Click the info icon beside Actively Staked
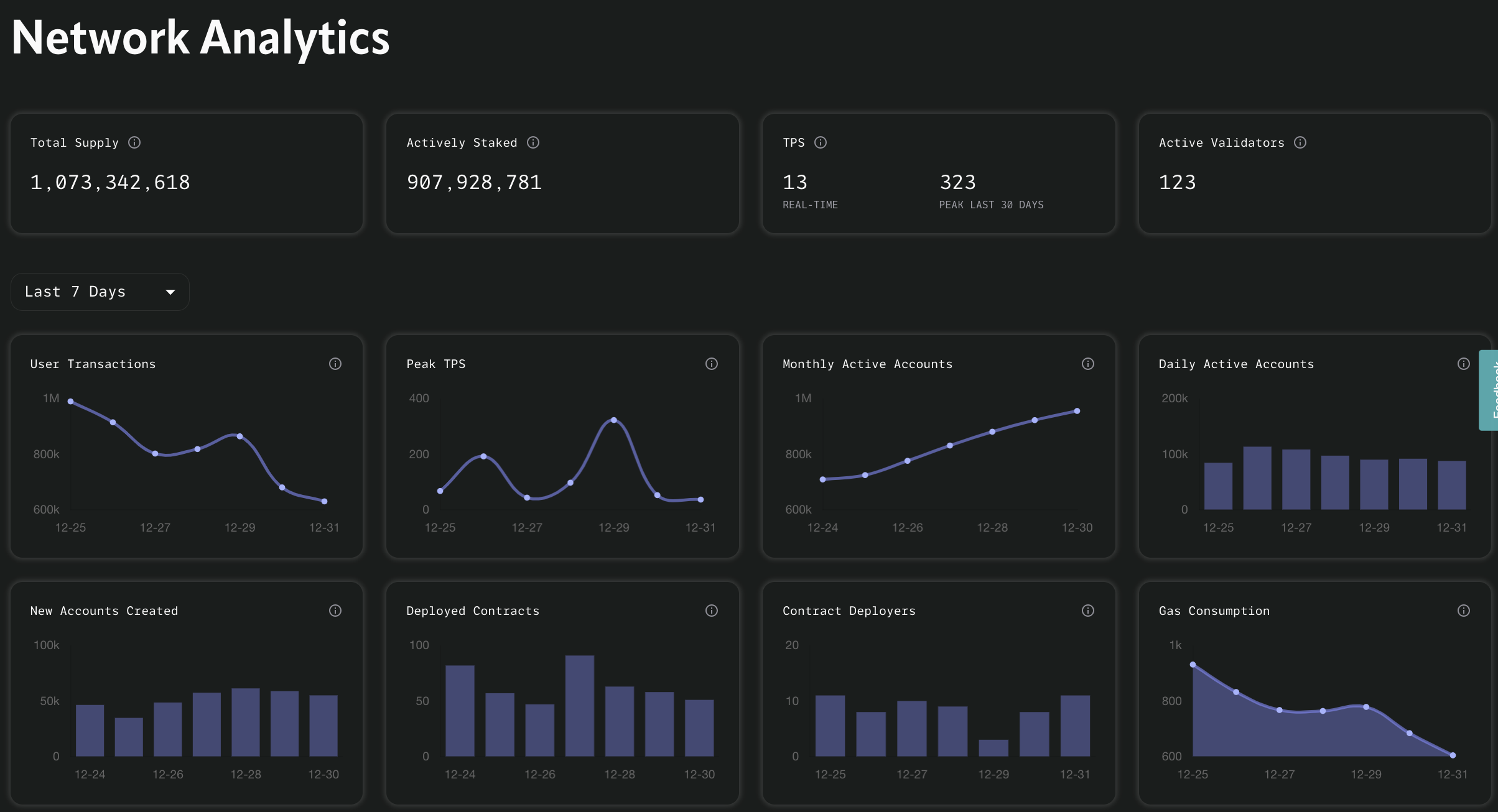The height and width of the screenshot is (812, 1498). pyautogui.click(x=533, y=142)
